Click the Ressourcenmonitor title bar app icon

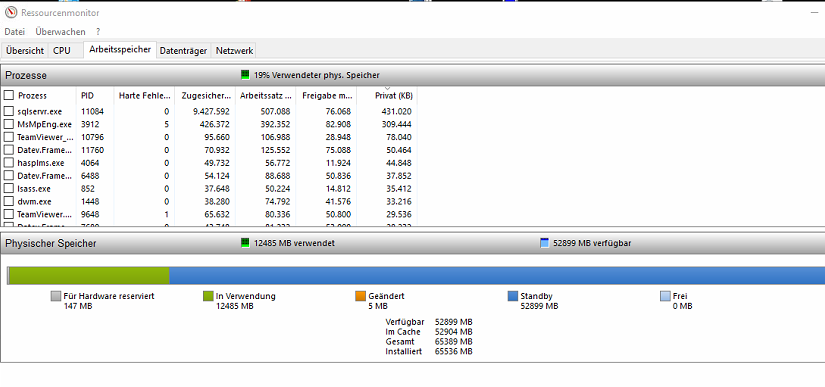(x=11, y=13)
